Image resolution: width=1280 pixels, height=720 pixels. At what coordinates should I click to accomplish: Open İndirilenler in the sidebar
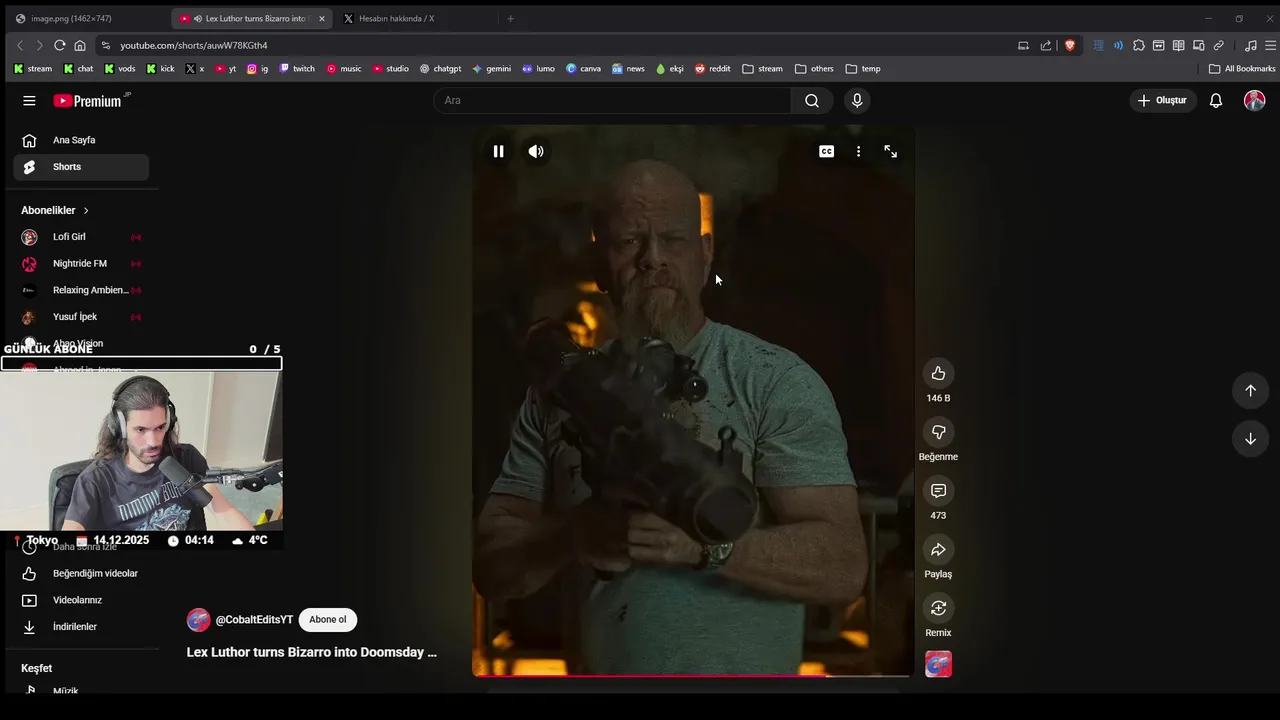81,627
